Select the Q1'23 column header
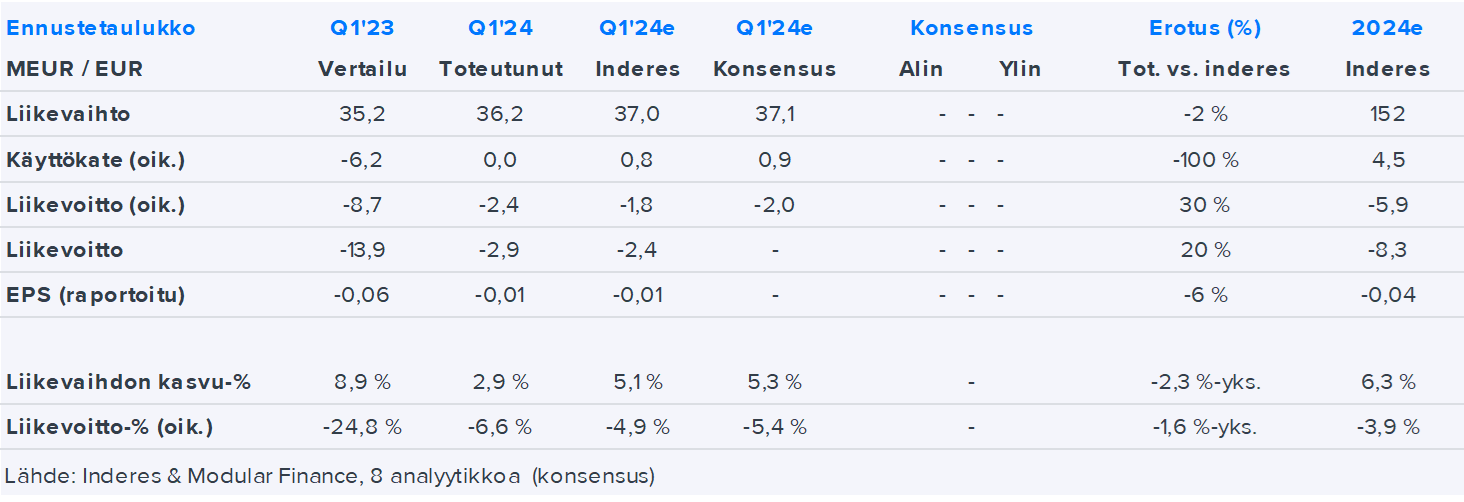This screenshot has height=502, width=1464. [x=361, y=28]
